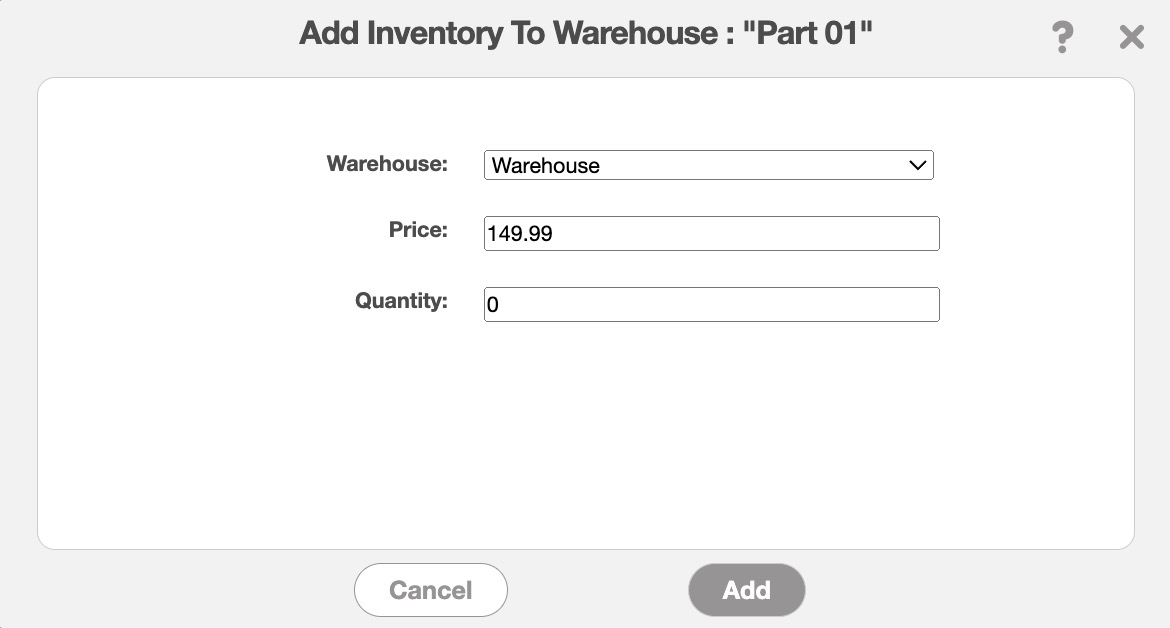Focus the Price input field
Image resolution: width=1170 pixels, height=628 pixels.
(x=711, y=234)
